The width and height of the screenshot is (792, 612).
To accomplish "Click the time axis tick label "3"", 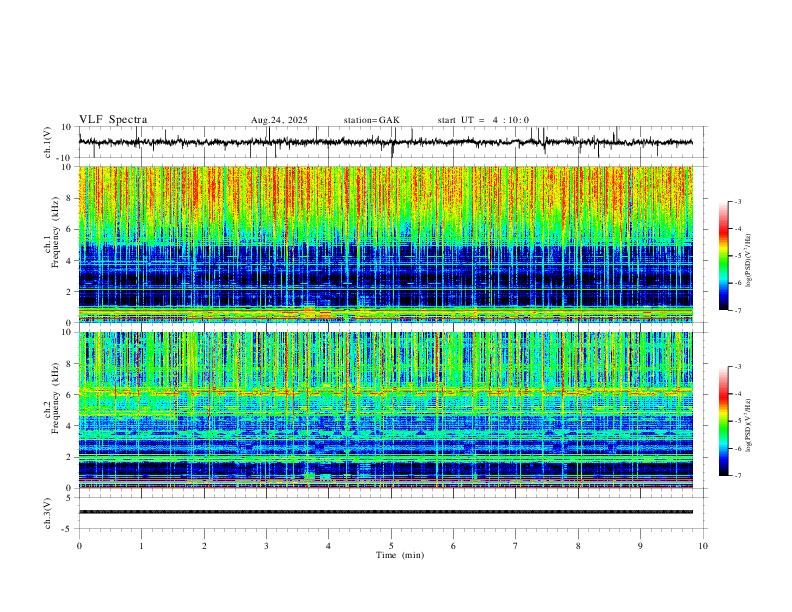I will point(266,546).
